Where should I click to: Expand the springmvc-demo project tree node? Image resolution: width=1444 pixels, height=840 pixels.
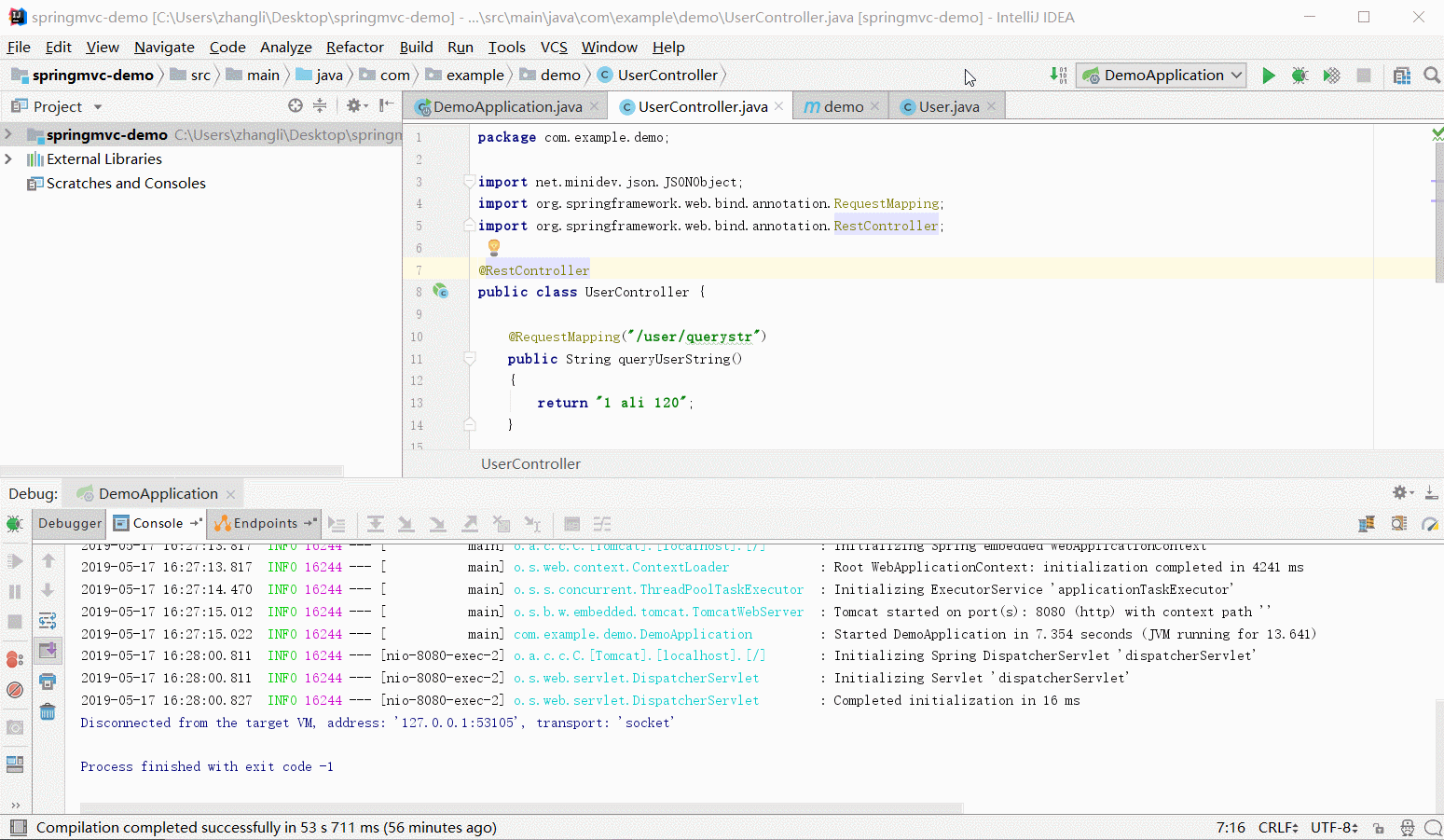(8, 135)
